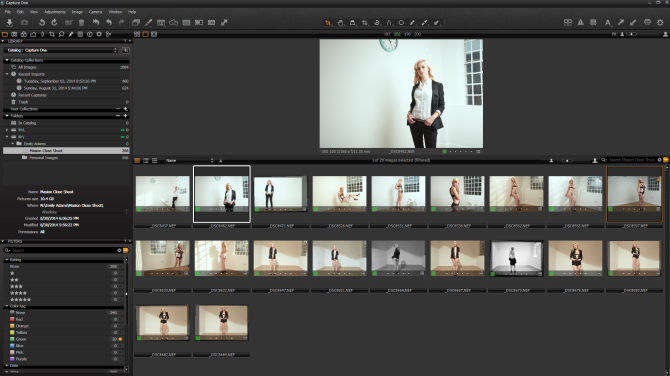Rotate image right using clockwise arrow icon
The width and height of the screenshot is (670, 376).
tap(54, 23)
